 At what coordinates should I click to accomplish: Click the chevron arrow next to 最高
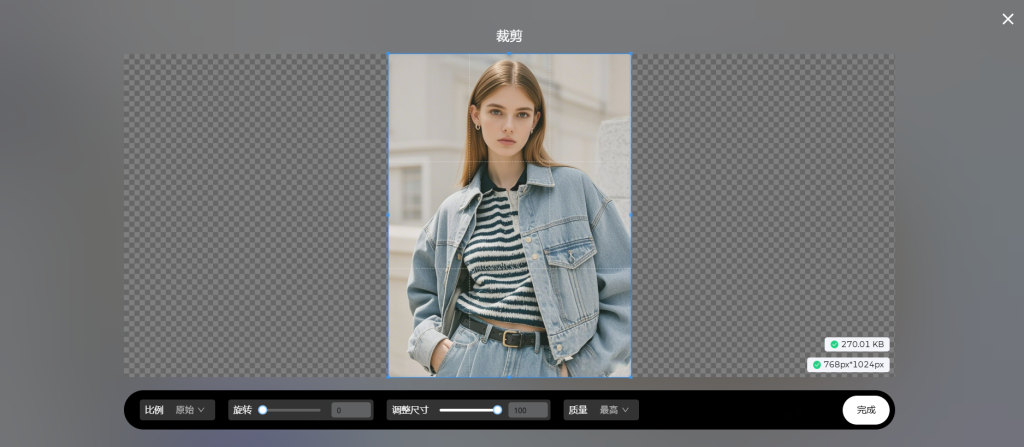626,410
